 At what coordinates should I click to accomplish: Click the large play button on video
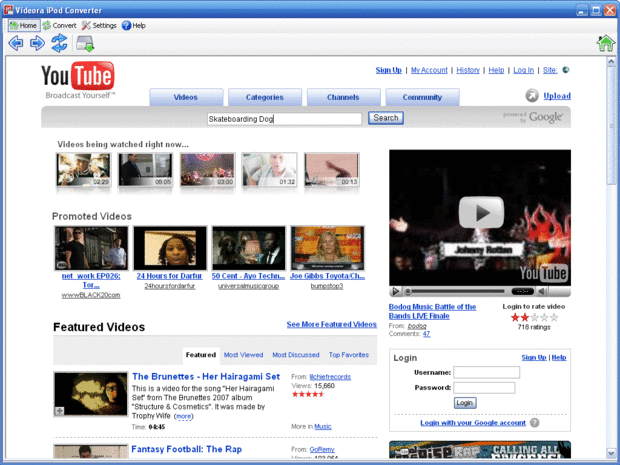(x=481, y=212)
